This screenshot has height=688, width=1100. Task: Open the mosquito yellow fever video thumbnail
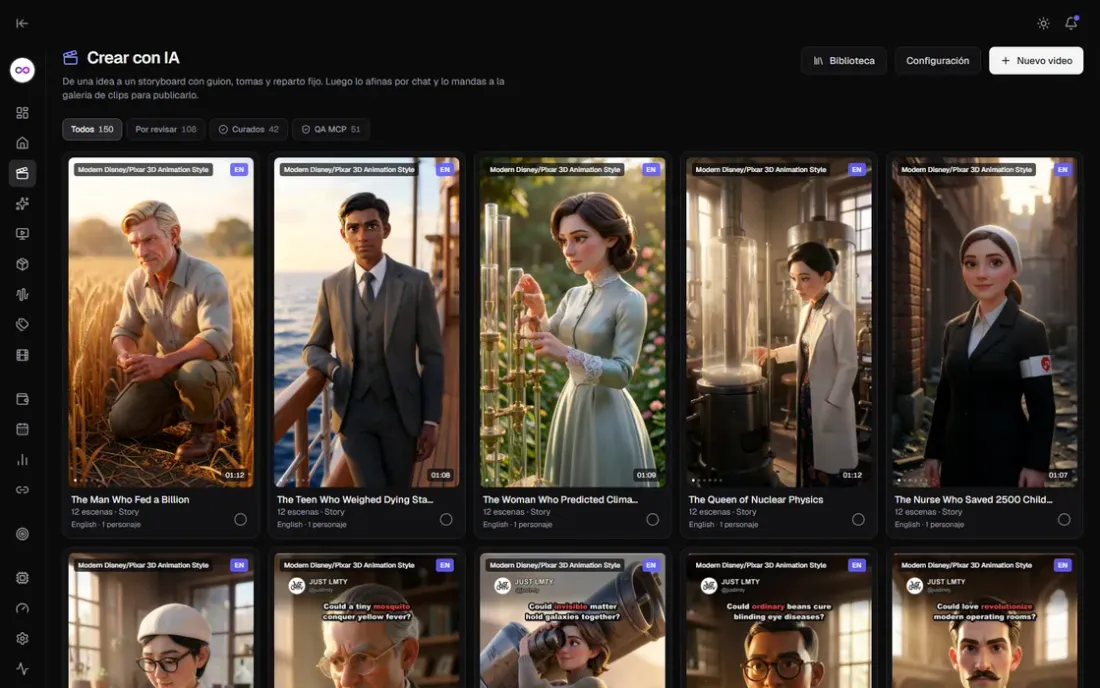click(367, 621)
